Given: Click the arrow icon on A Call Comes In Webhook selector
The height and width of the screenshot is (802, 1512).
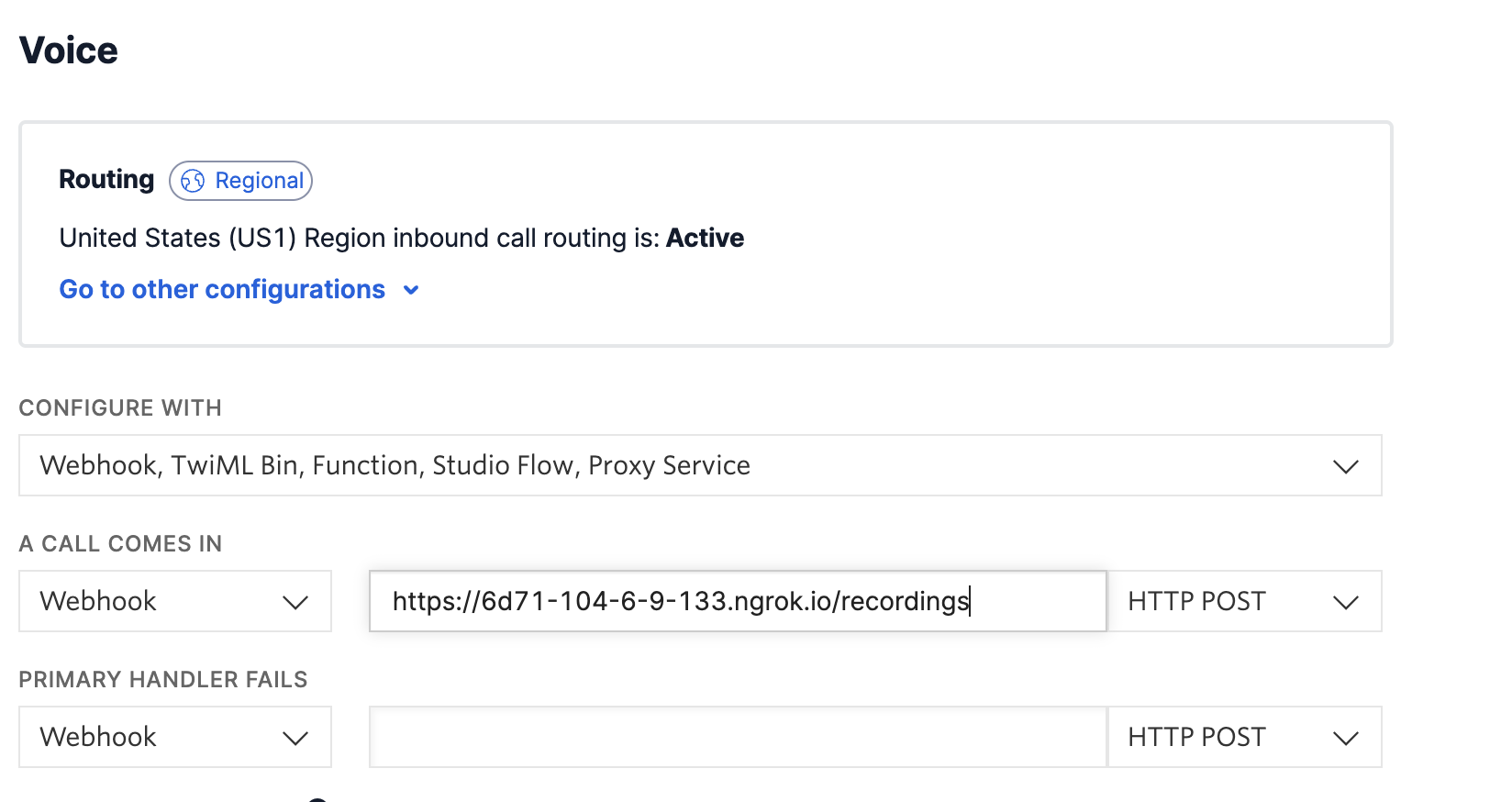Looking at the screenshot, I should (295, 602).
